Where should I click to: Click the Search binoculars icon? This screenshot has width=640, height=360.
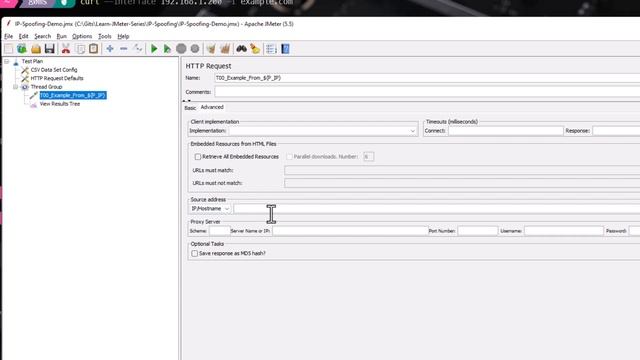click(241, 49)
